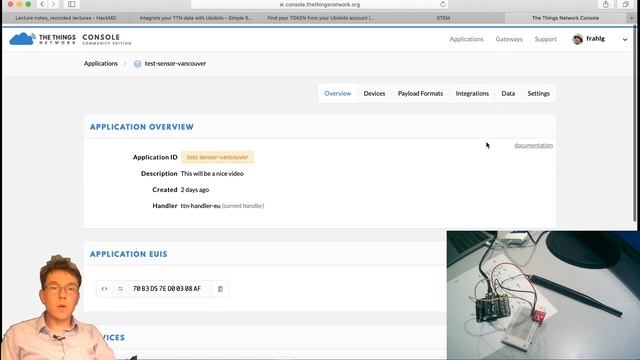Select the Integrations tab
This screenshot has width=640, height=360.
472,93
